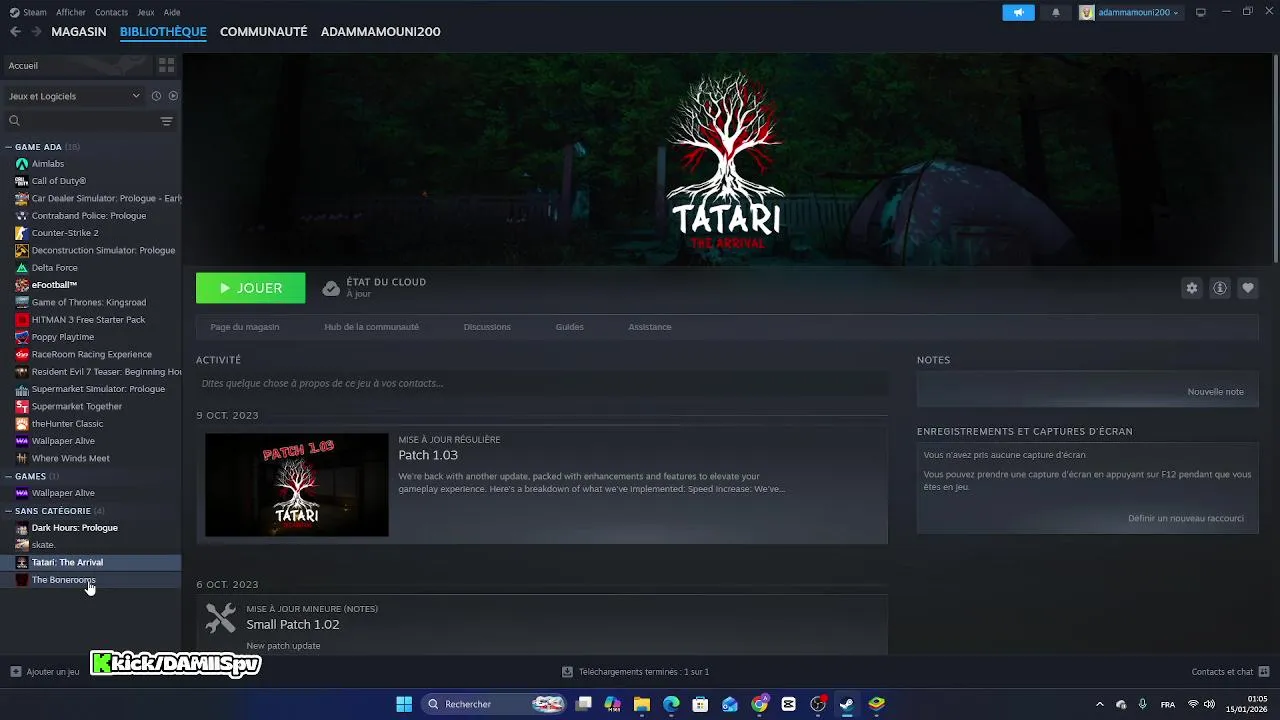
Task: Open Hub de la communauté link
Action: [371, 327]
